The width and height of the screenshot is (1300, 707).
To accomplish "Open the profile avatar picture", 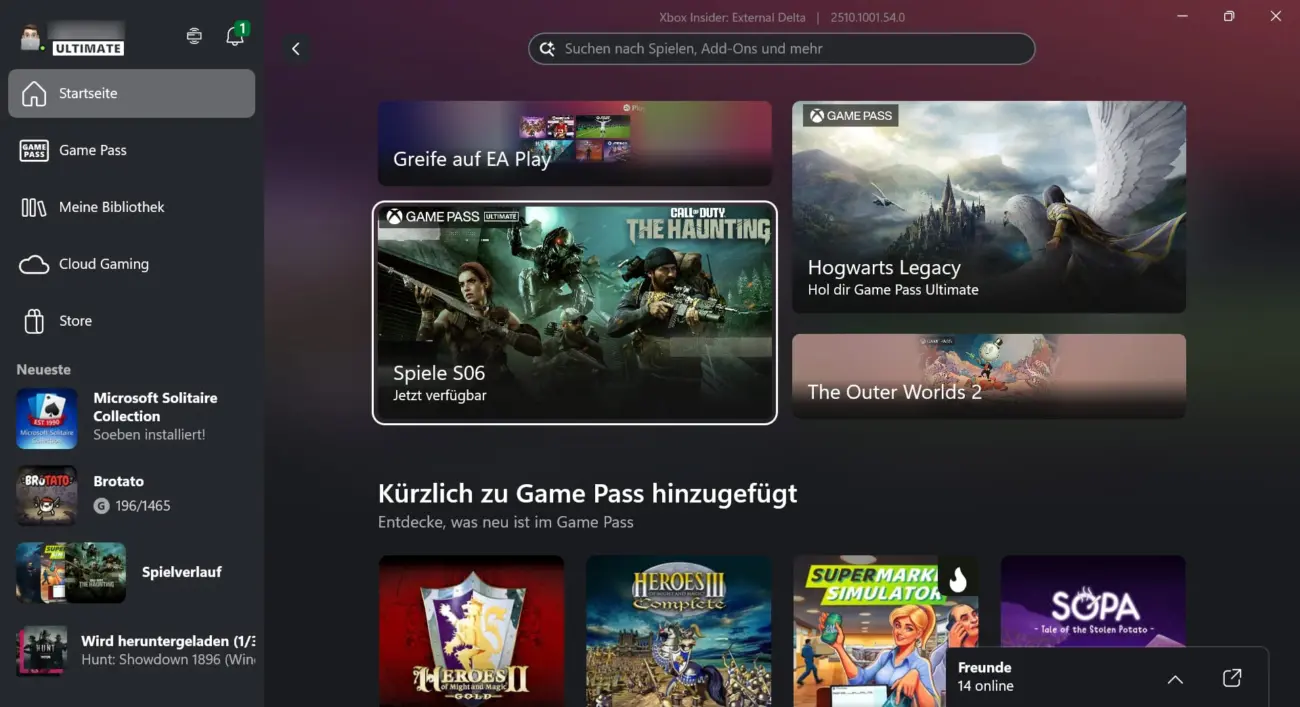I will coord(31,37).
